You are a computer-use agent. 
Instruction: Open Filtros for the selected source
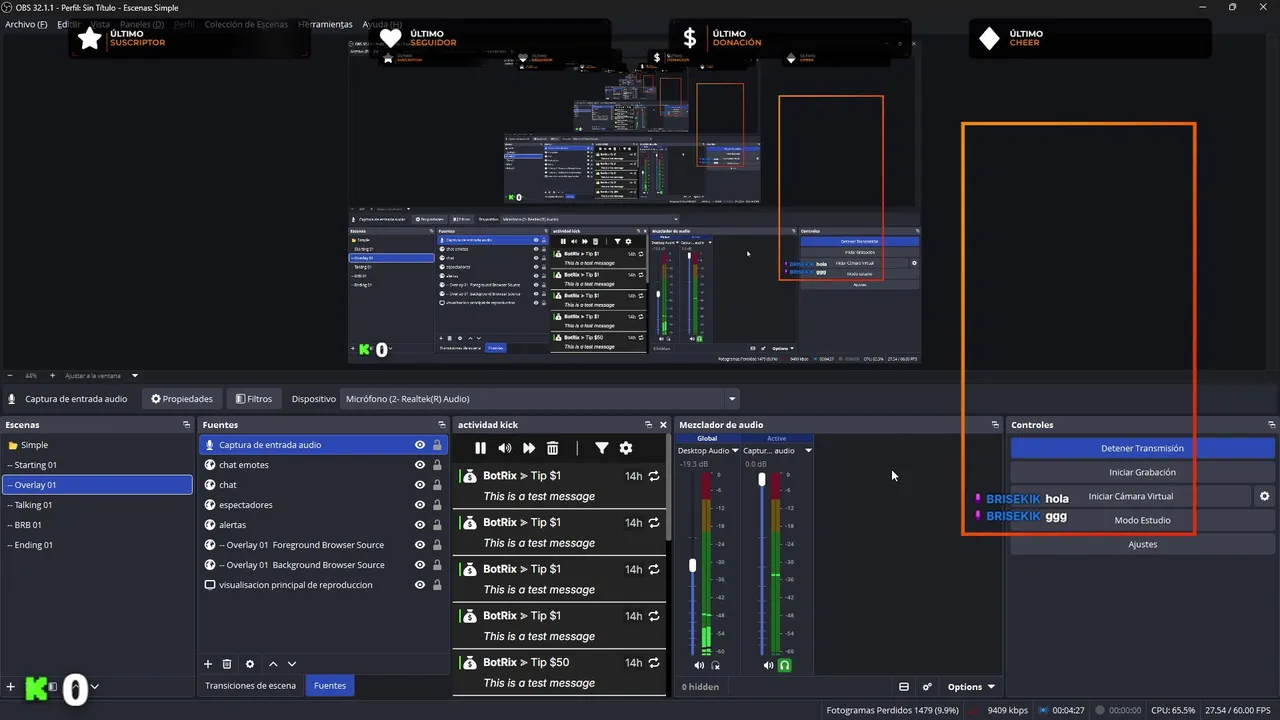pyautogui.click(x=254, y=399)
